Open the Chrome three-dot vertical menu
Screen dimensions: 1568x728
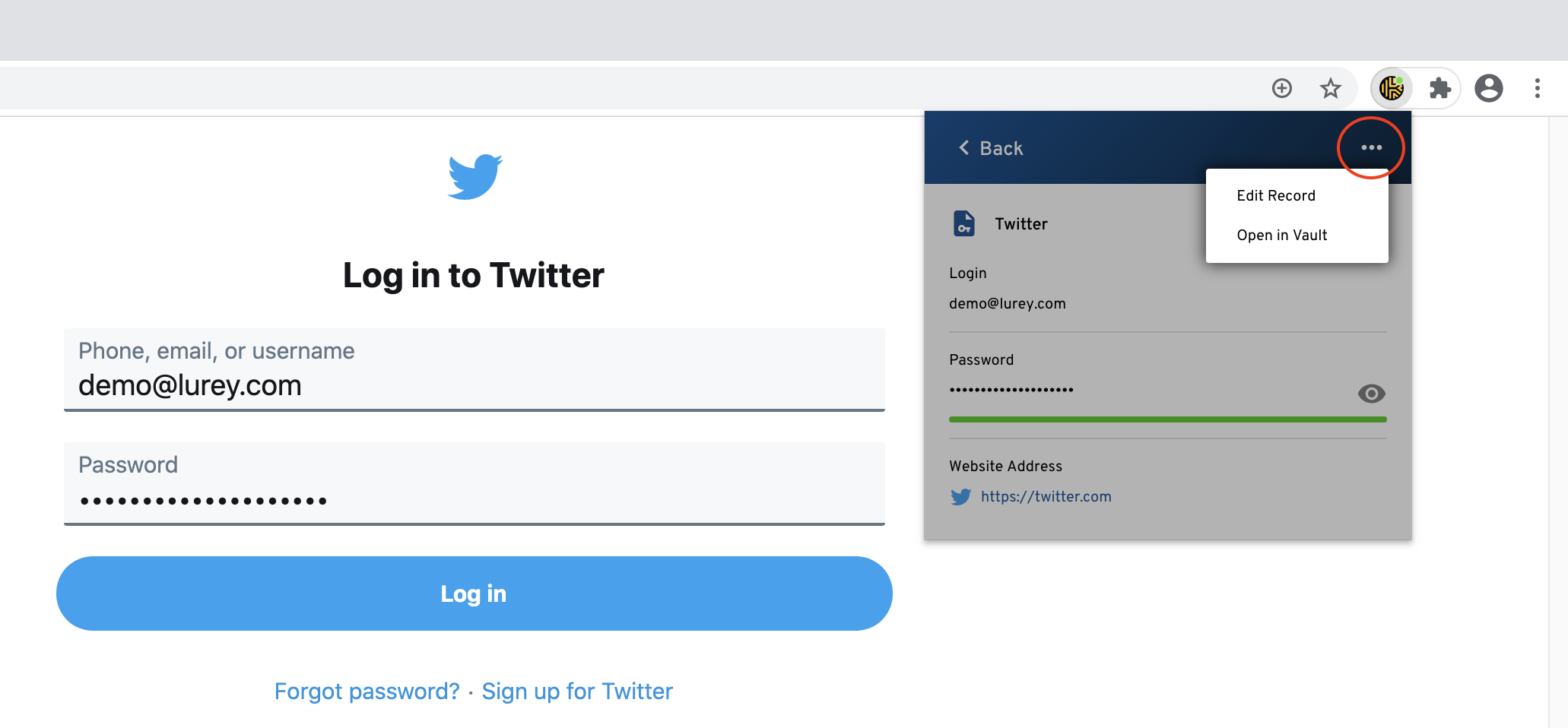click(x=1537, y=88)
